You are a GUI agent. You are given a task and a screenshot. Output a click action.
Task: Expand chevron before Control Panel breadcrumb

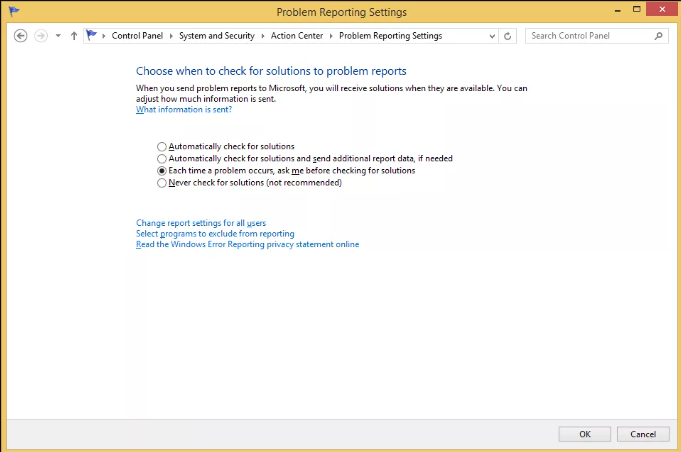(x=104, y=36)
